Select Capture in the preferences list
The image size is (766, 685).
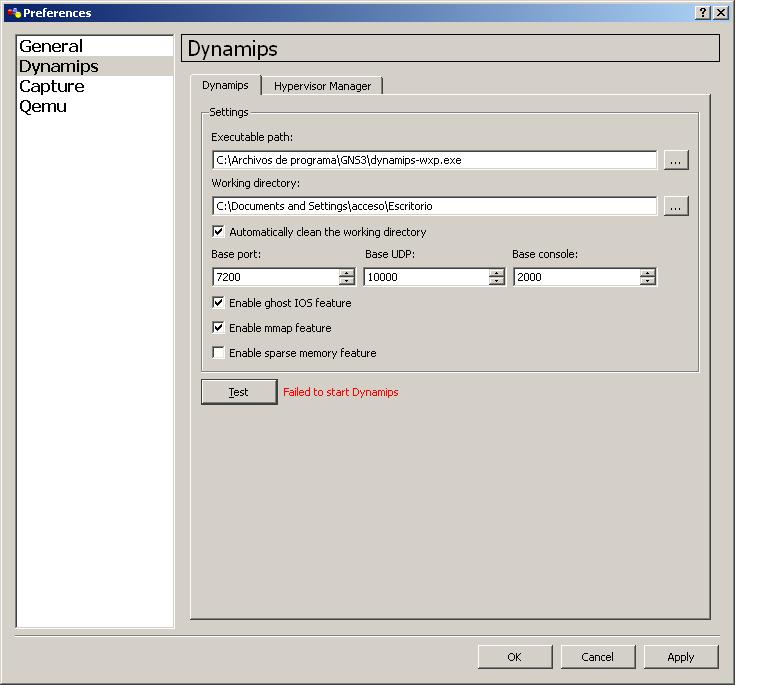pyautogui.click(x=52, y=87)
